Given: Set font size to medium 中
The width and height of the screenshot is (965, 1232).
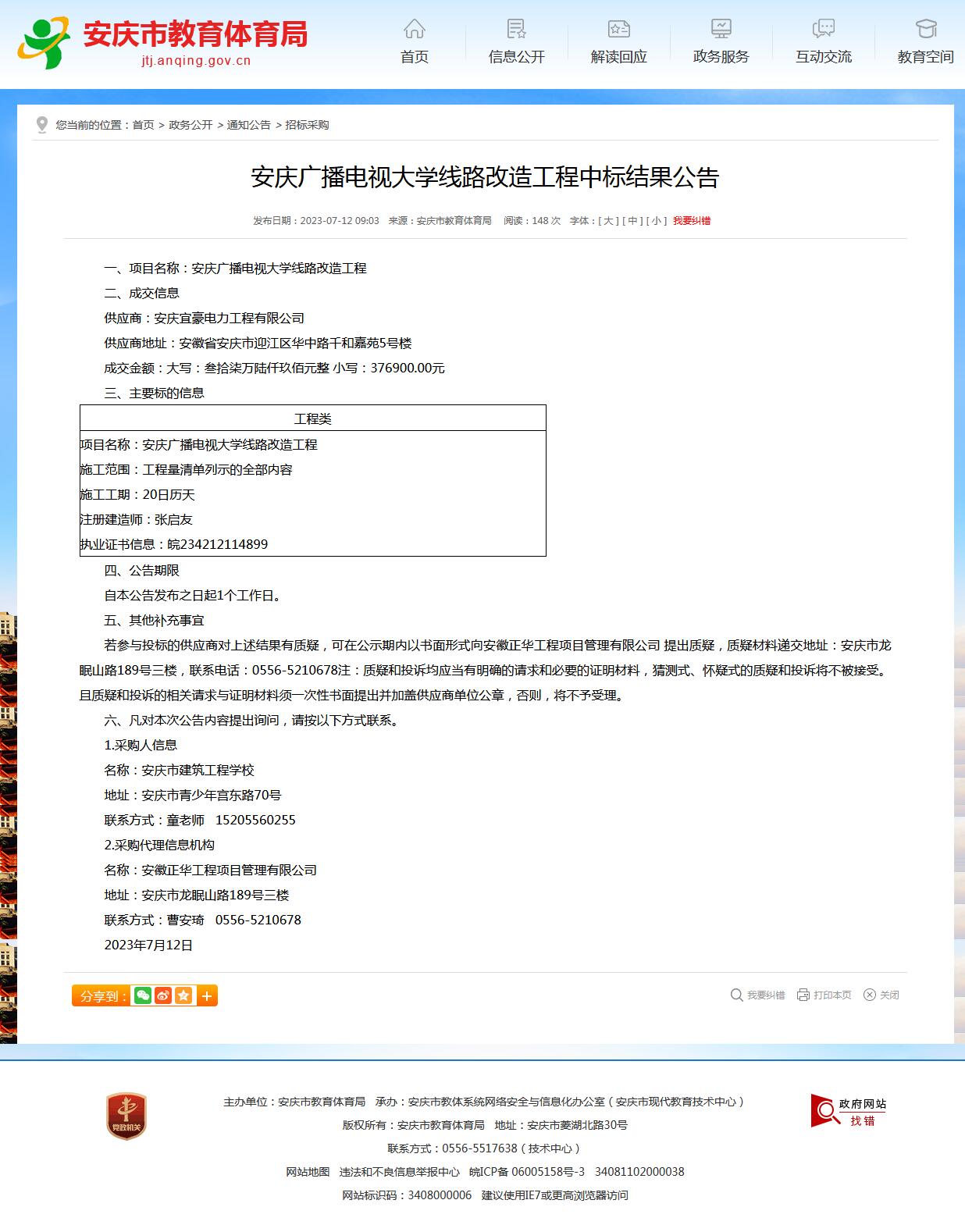Looking at the screenshot, I should [x=632, y=221].
